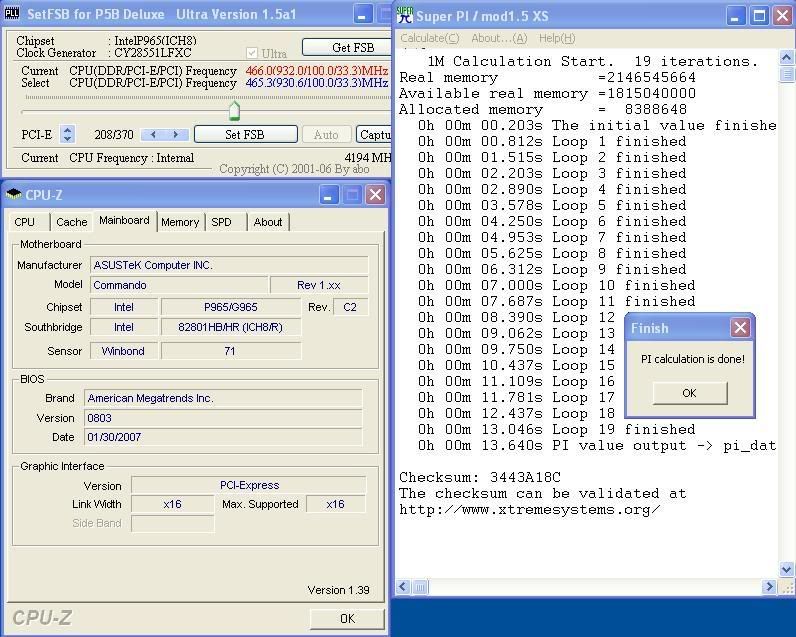Click the Set FSB button
Image resolution: width=796 pixels, height=637 pixels.
[246, 135]
